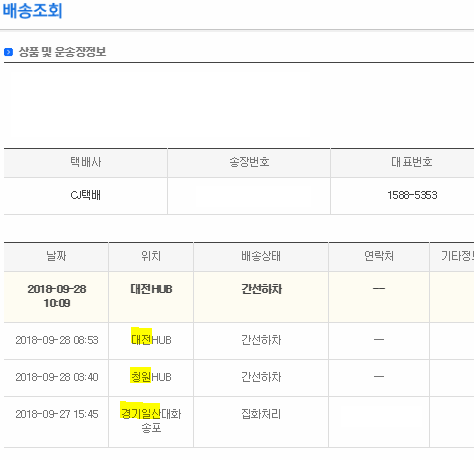Click the empty 송장번호 value cell
The image size is (474, 460).
click(249, 196)
